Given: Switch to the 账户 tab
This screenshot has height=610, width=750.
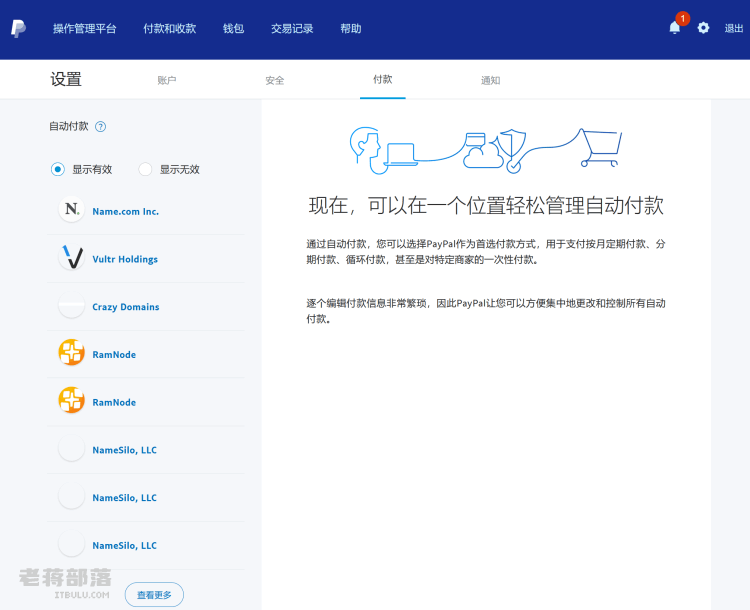Looking at the screenshot, I should point(166,80).
